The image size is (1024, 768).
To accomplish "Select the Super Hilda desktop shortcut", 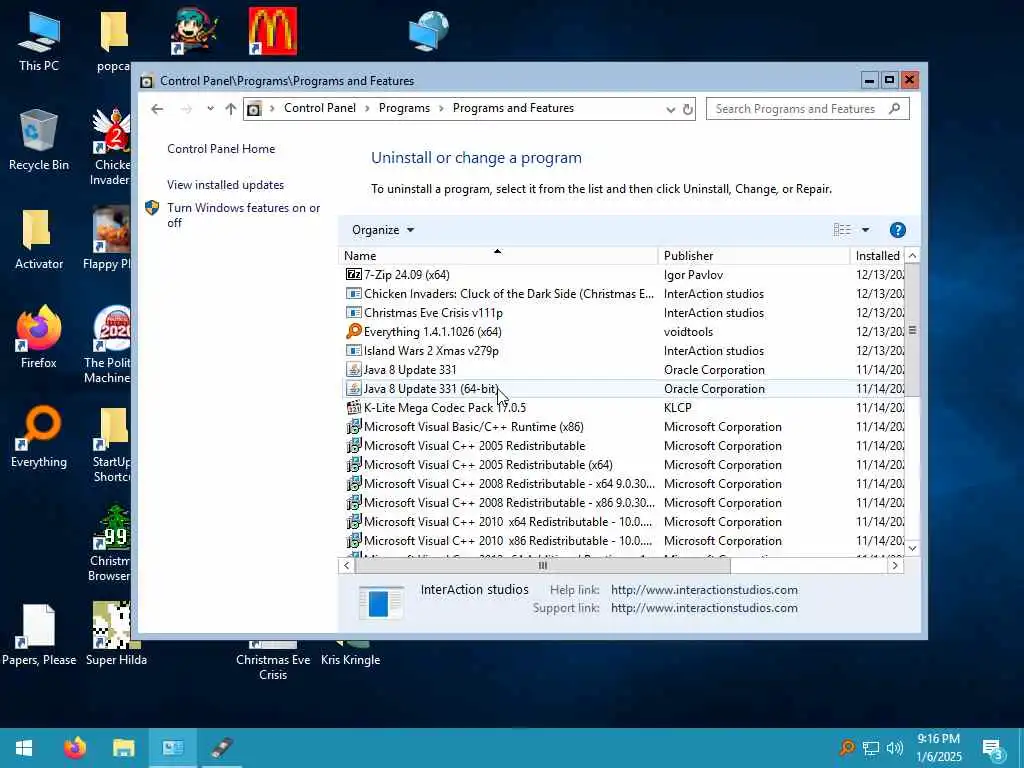I will (116, 635).
